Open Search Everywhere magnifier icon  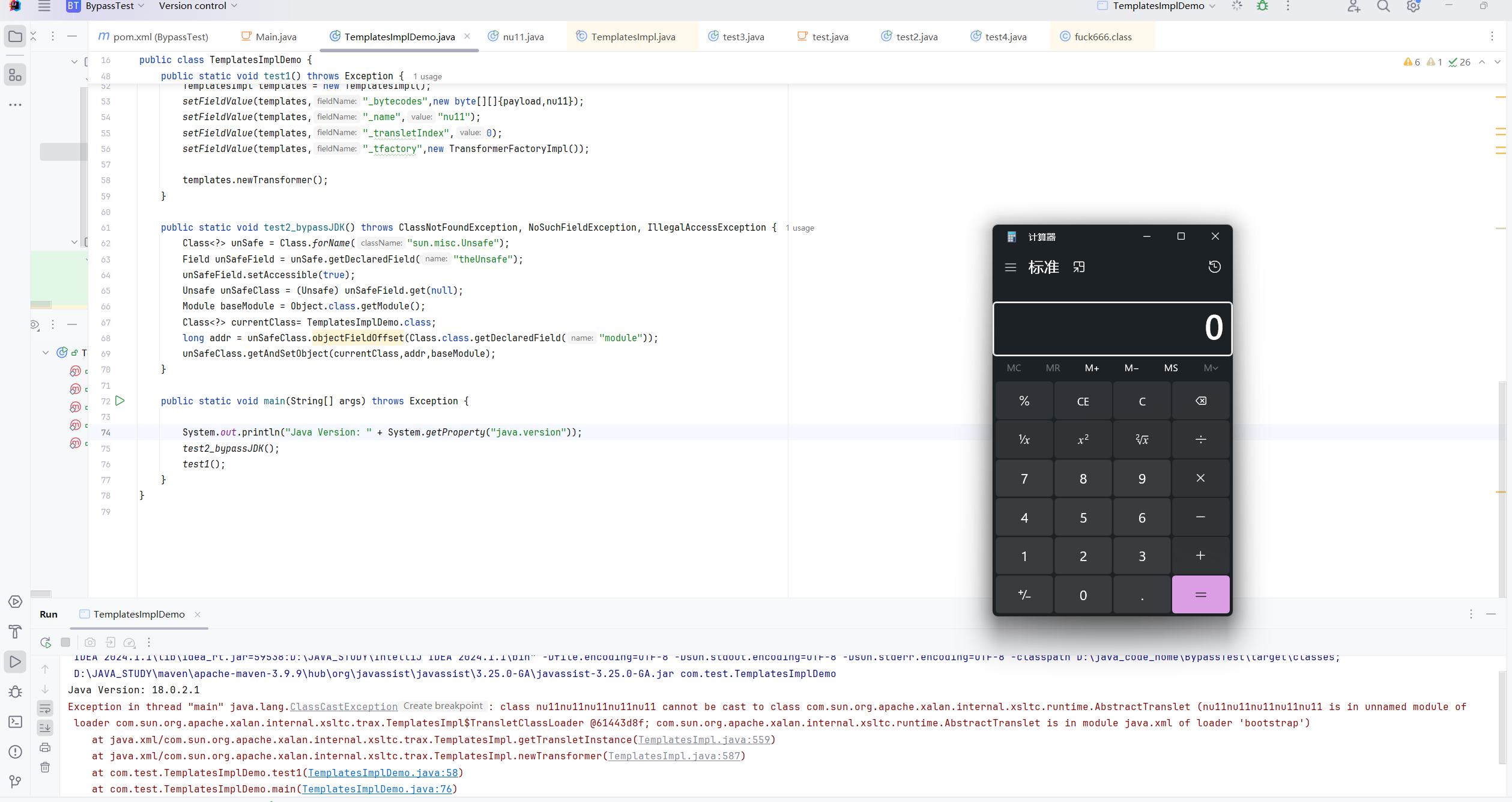[x=1383, y=7]
